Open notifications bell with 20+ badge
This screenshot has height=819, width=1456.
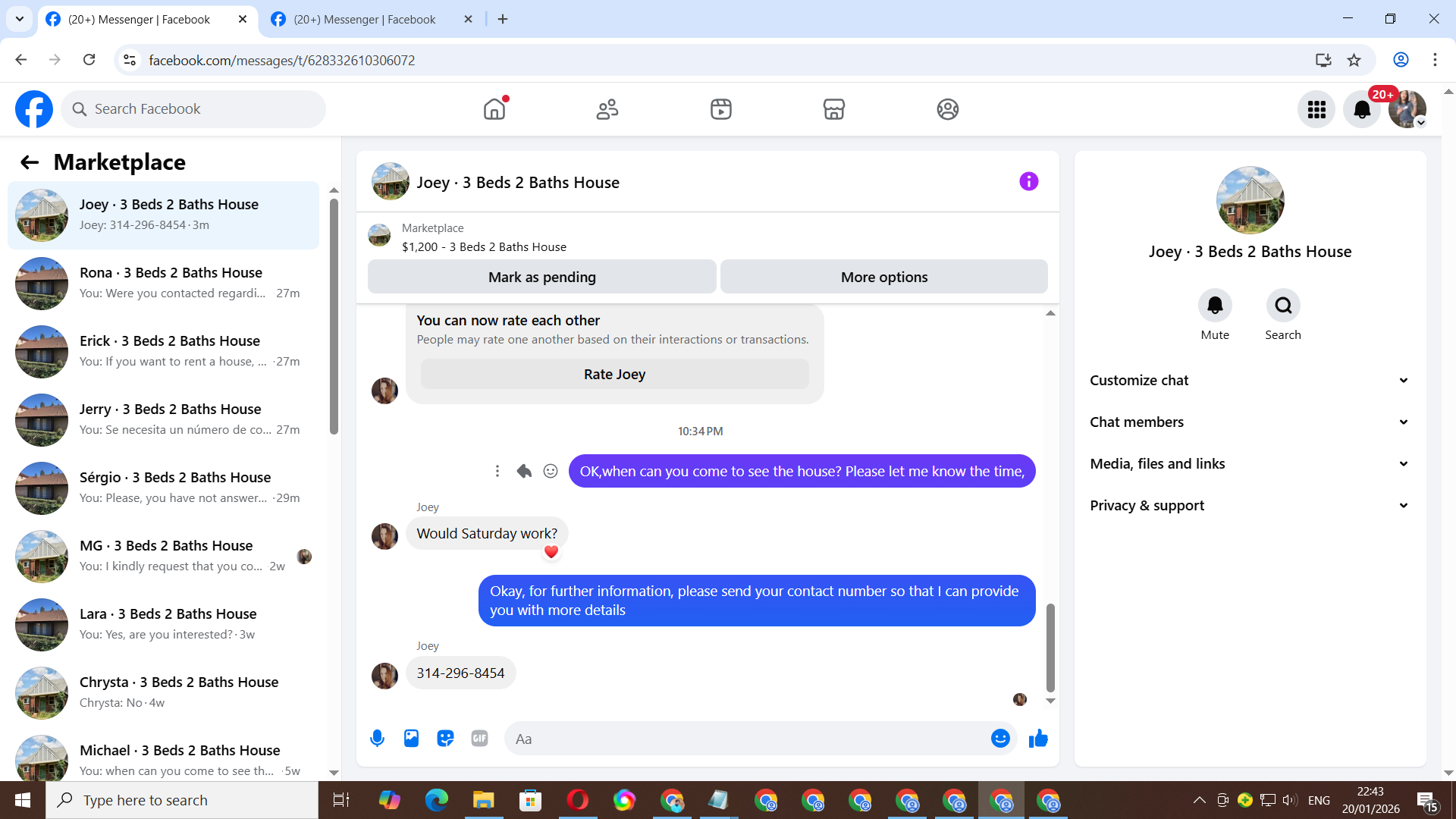1362,110
